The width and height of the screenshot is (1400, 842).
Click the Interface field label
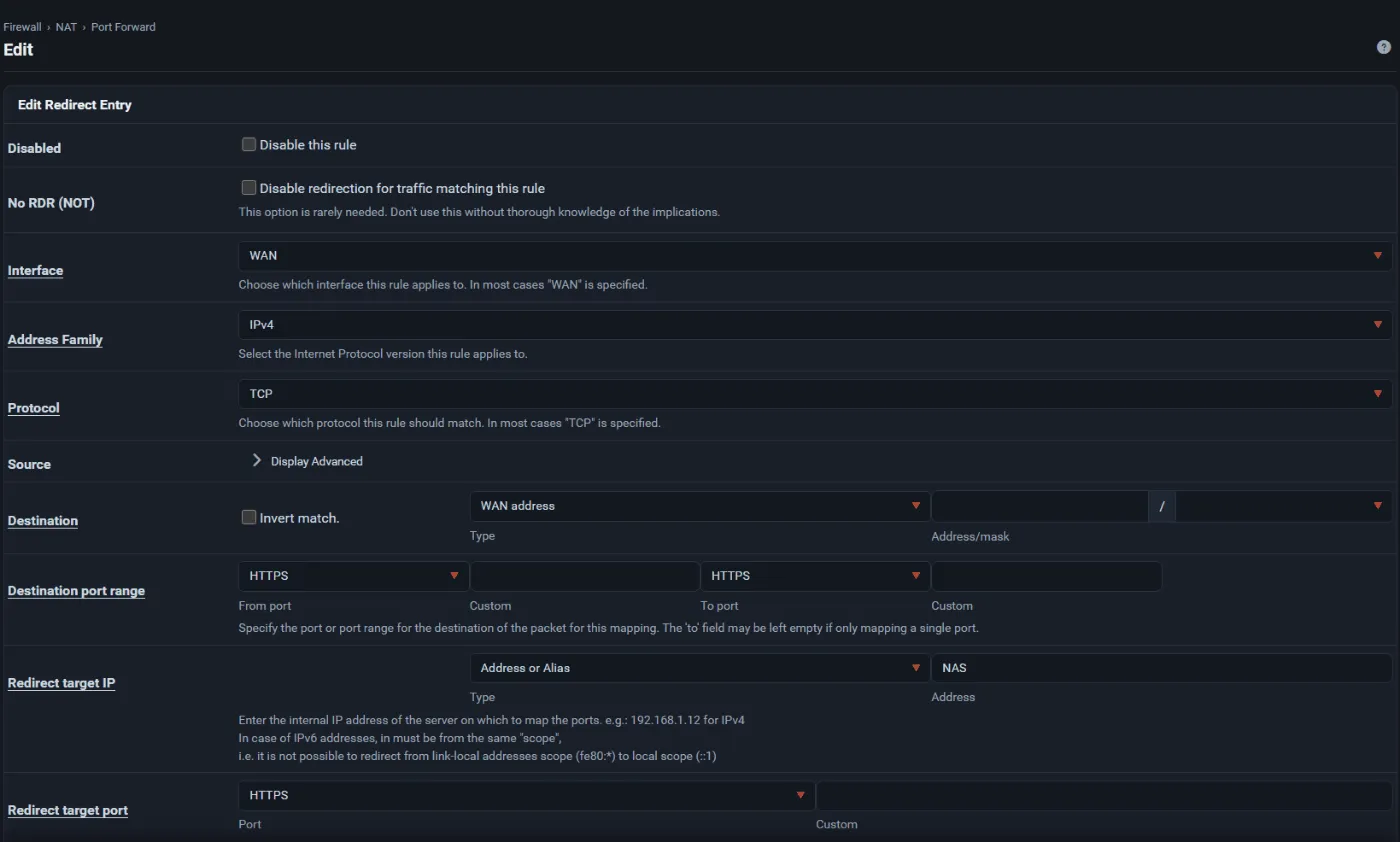pyautogui.click(x=35, y=271)
